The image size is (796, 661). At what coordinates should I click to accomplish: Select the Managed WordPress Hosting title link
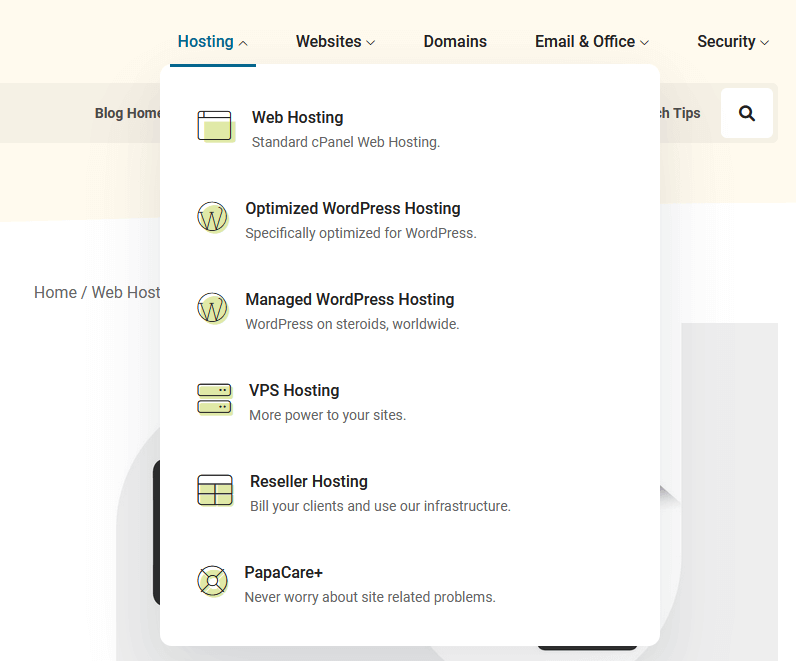pos(350,299)
